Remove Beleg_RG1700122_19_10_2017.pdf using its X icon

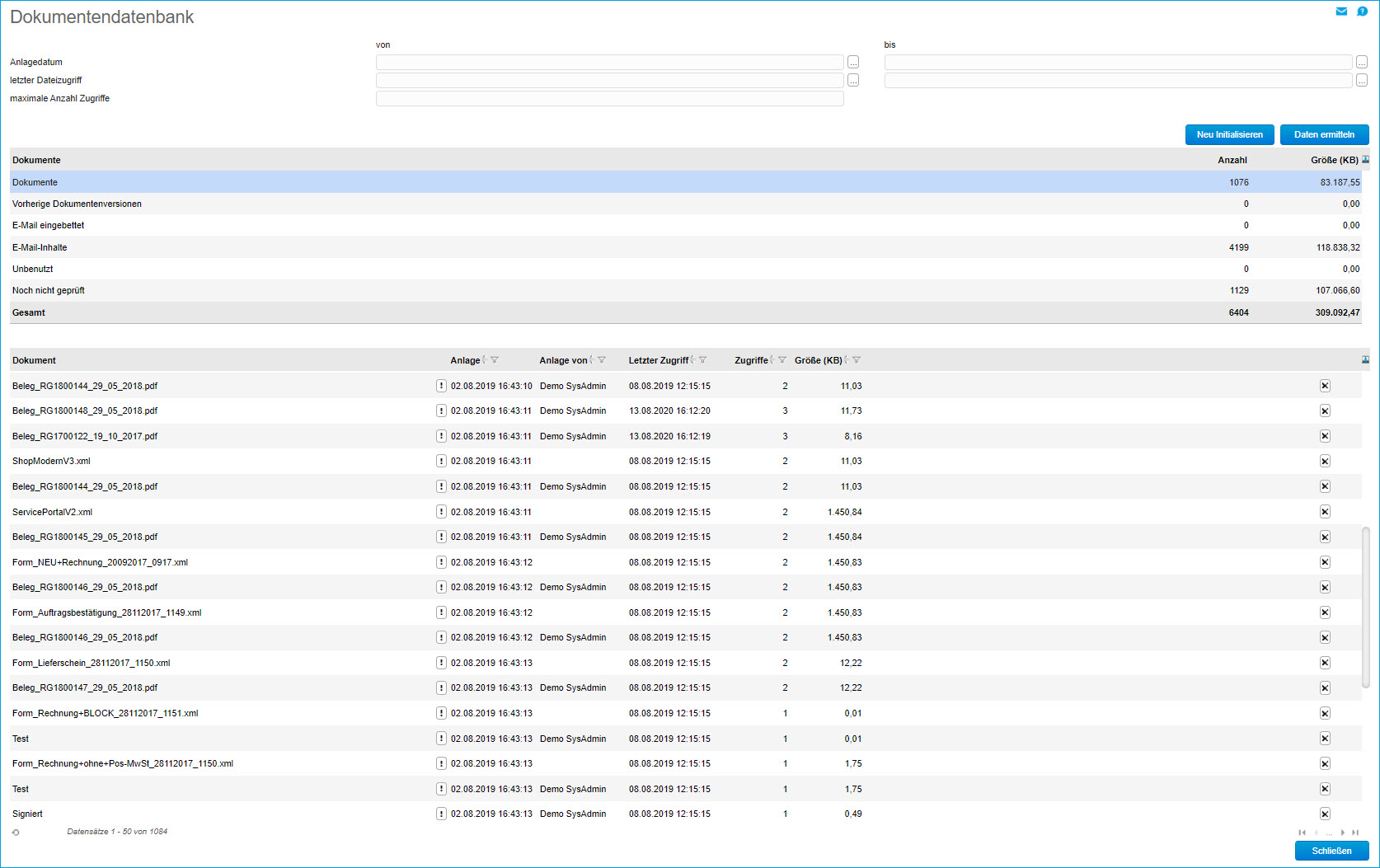pos(1325,436)
